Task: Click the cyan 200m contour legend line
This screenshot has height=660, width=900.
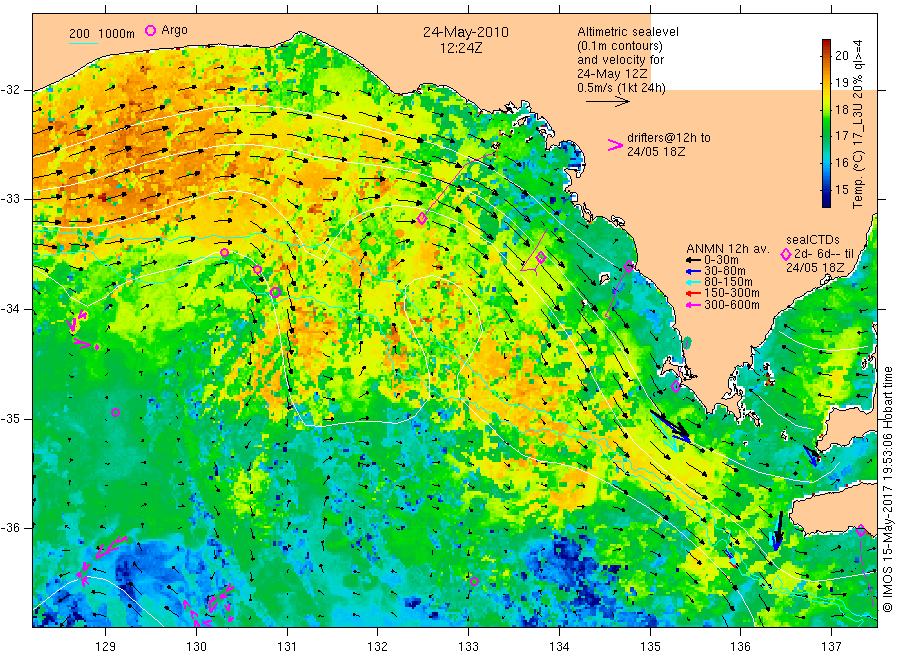Action: point(83,42)
